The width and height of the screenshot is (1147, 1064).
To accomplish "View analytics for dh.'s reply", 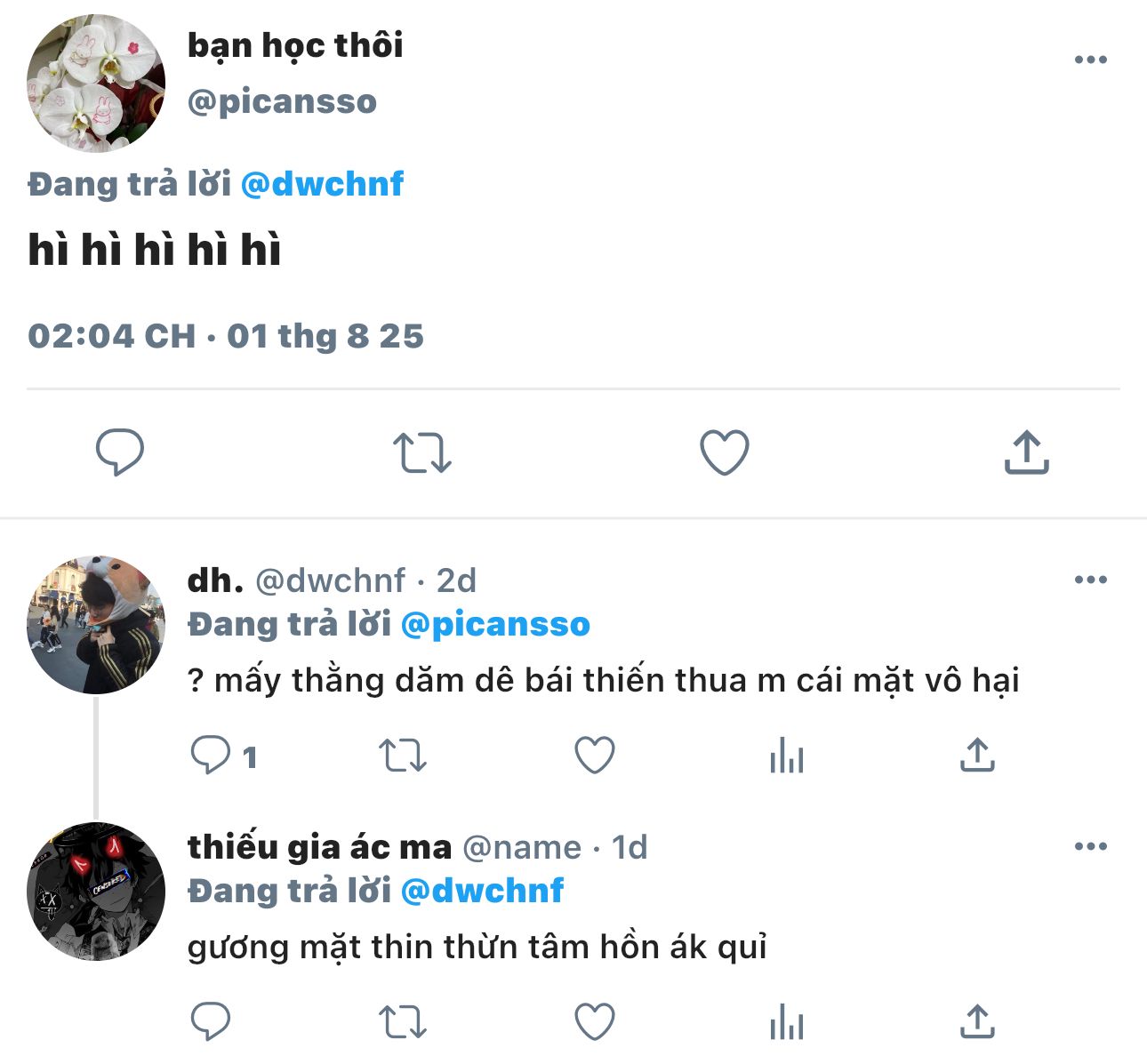I will pos(786,756).
